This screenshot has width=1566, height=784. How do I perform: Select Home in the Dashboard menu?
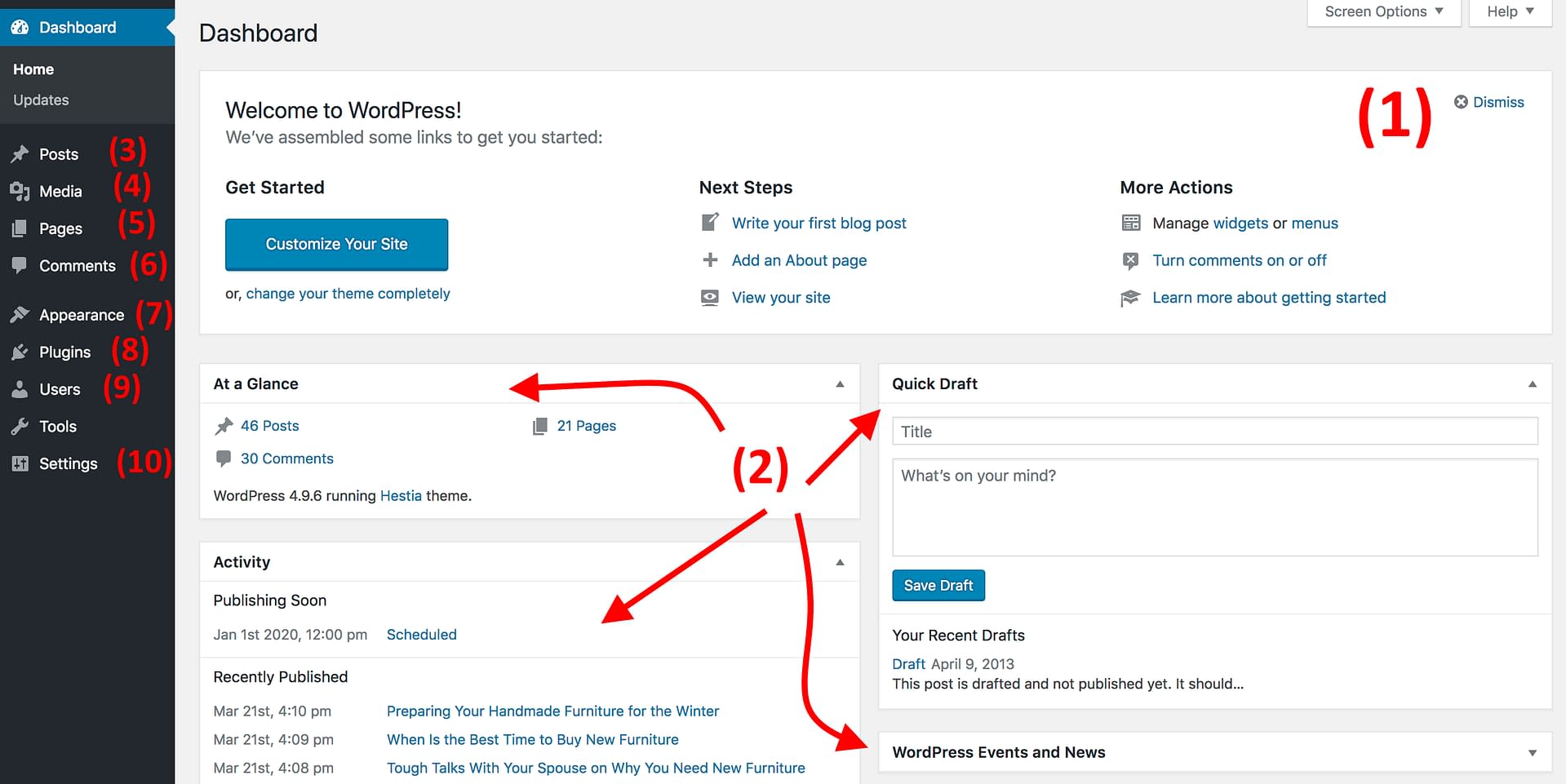(x=33, y=69)
